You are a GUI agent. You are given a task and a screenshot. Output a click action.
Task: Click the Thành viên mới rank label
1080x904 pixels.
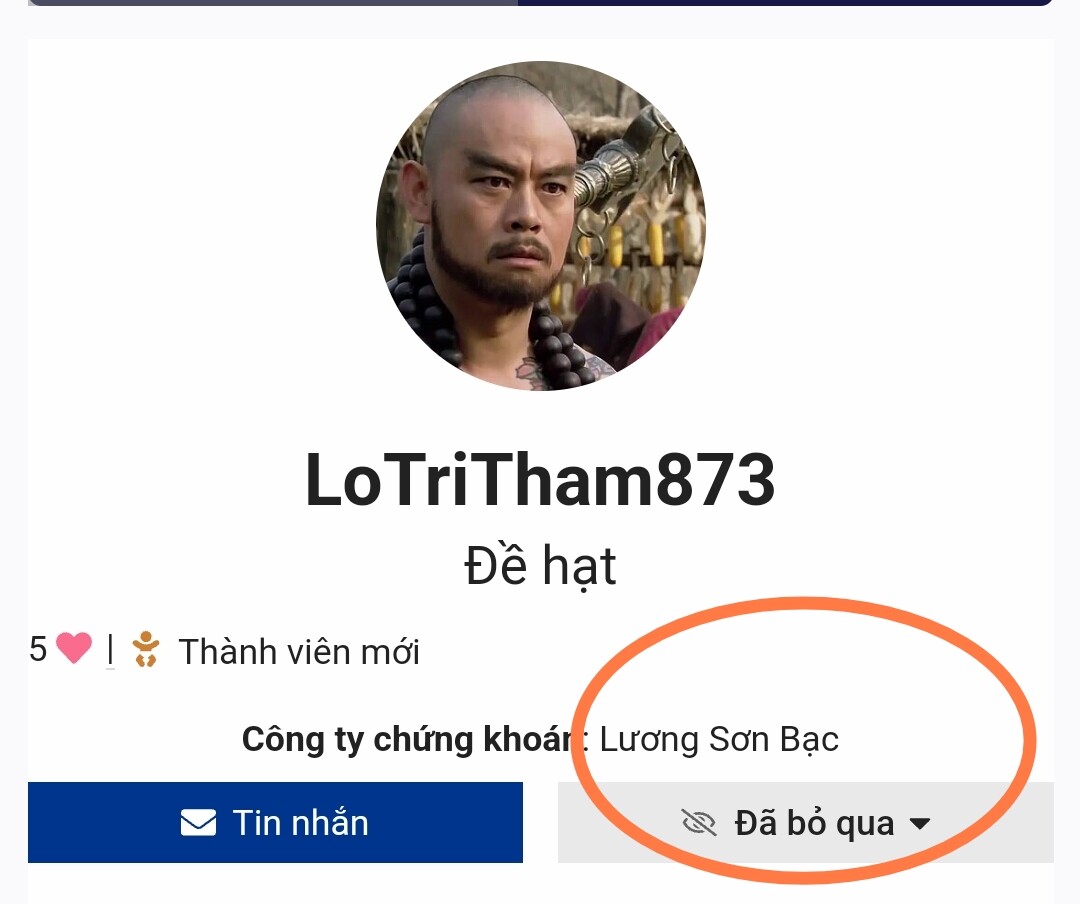tap(299, 652)
